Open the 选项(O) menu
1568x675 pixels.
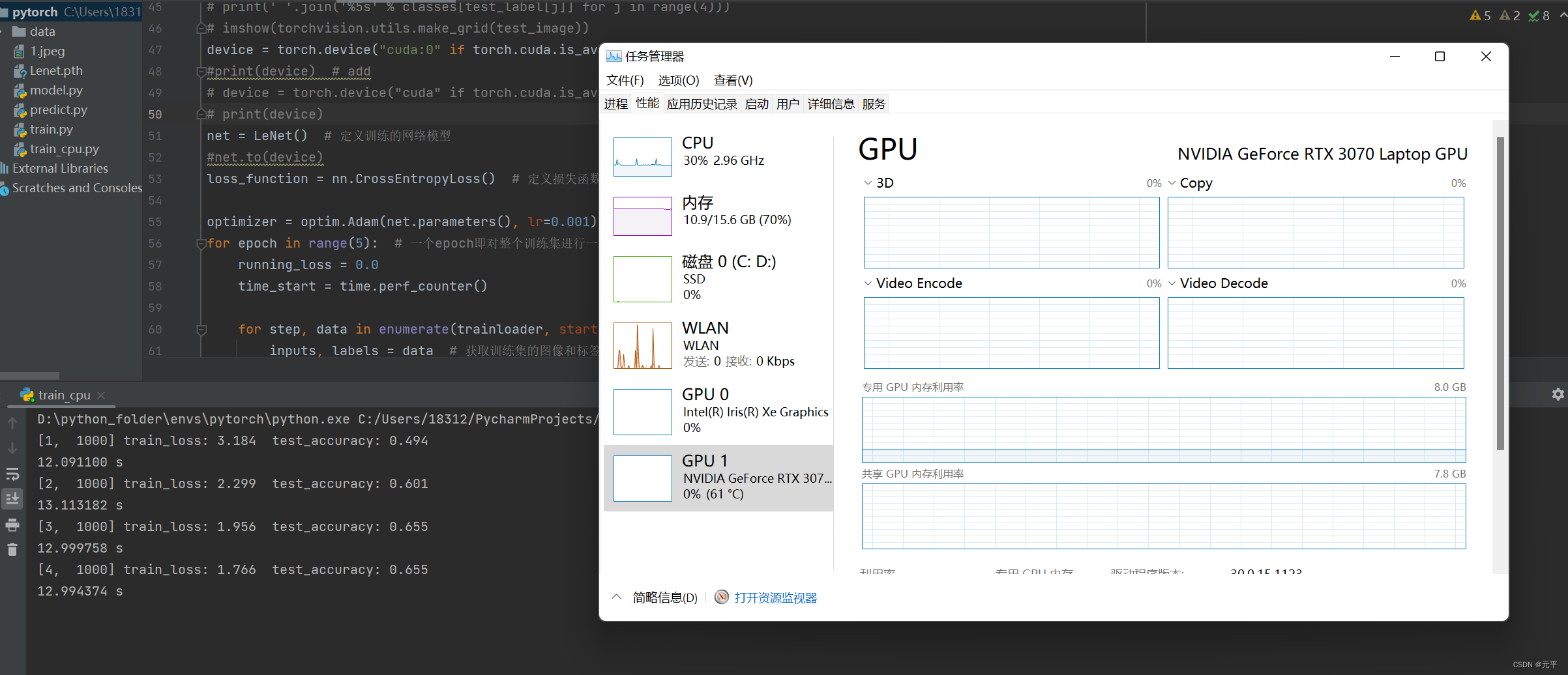pyautogui.click(x=678, y=80)
